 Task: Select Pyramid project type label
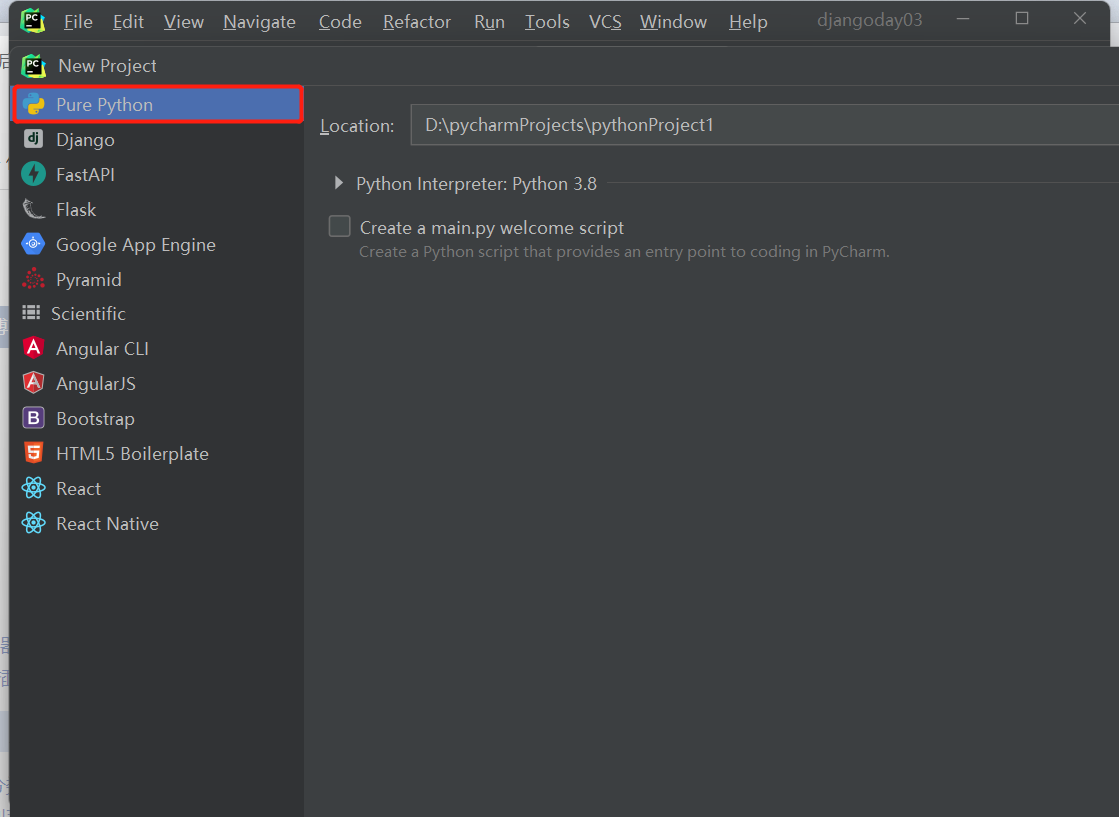click(88, 280)
